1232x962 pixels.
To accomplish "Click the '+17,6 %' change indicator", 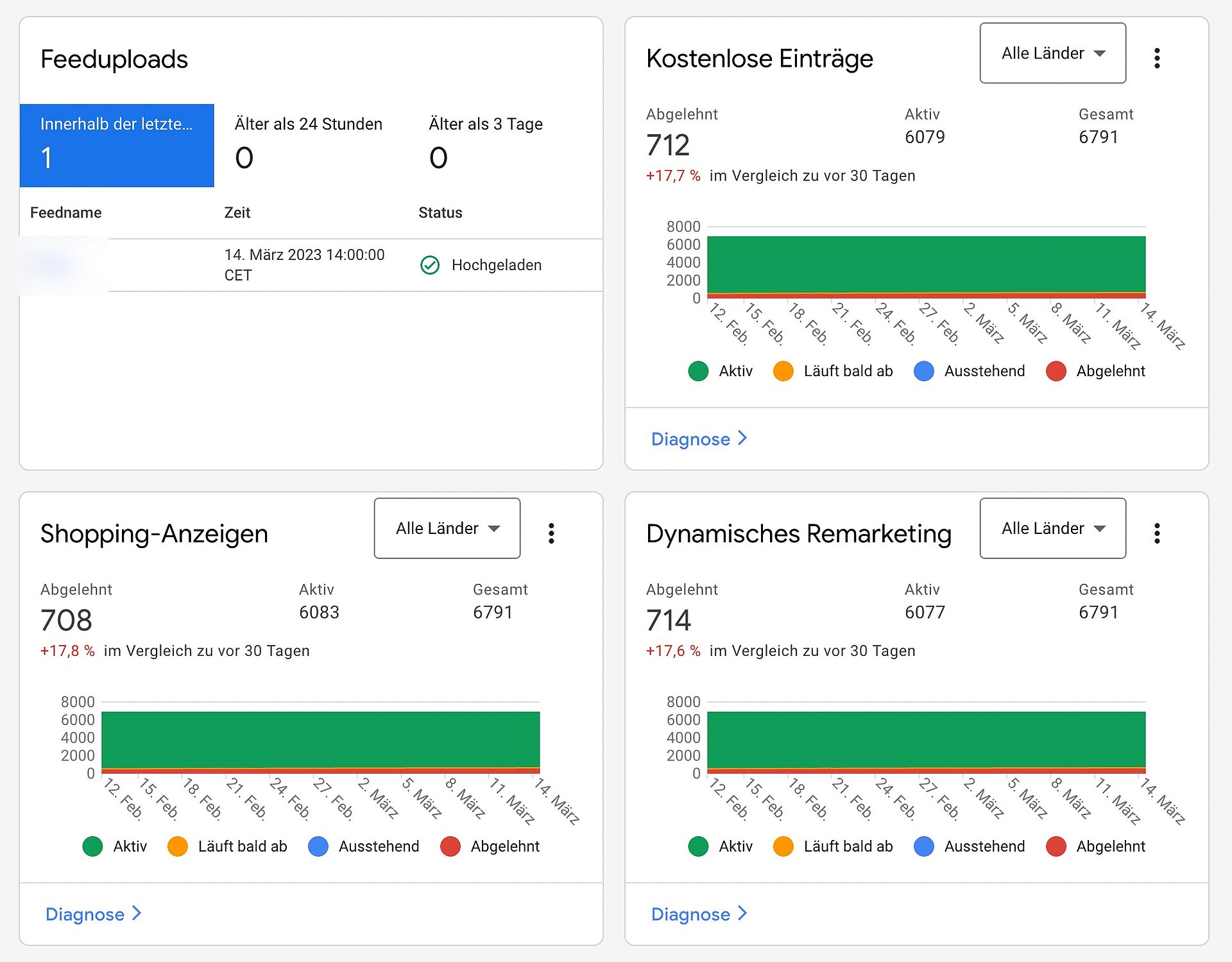I will tap(673, 651).
